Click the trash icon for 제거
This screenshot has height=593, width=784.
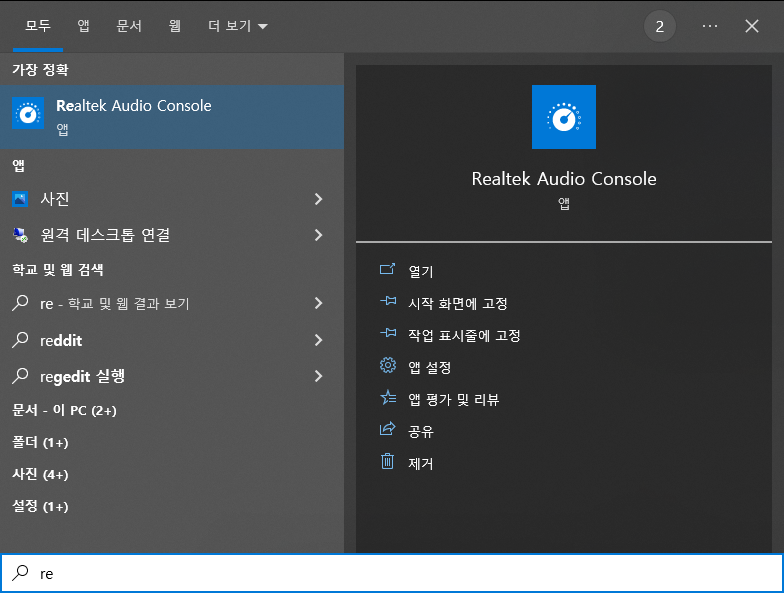388,461
